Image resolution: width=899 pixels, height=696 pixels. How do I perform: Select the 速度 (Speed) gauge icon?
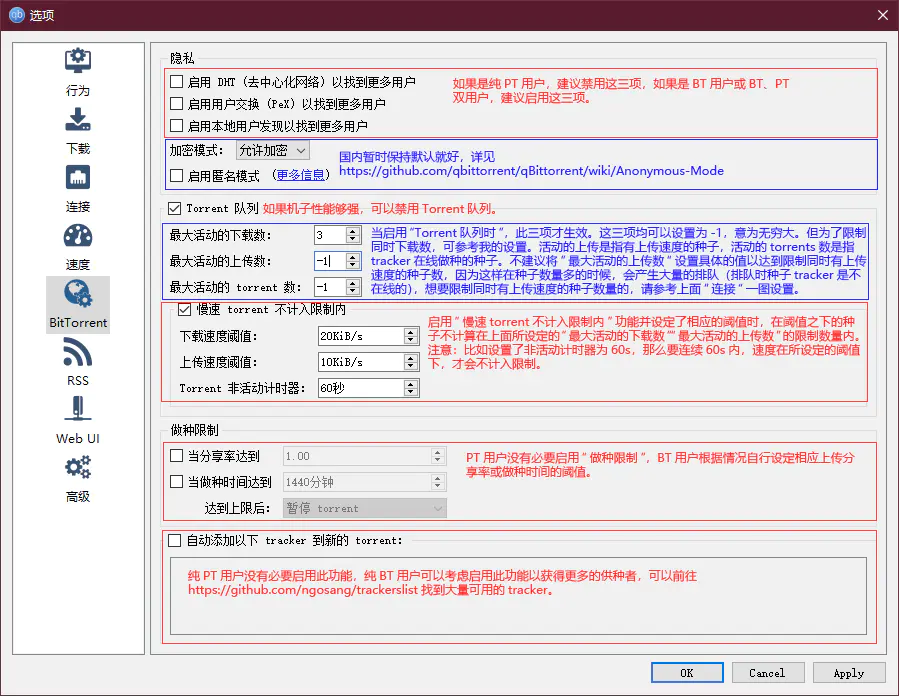tap(78, 236)
